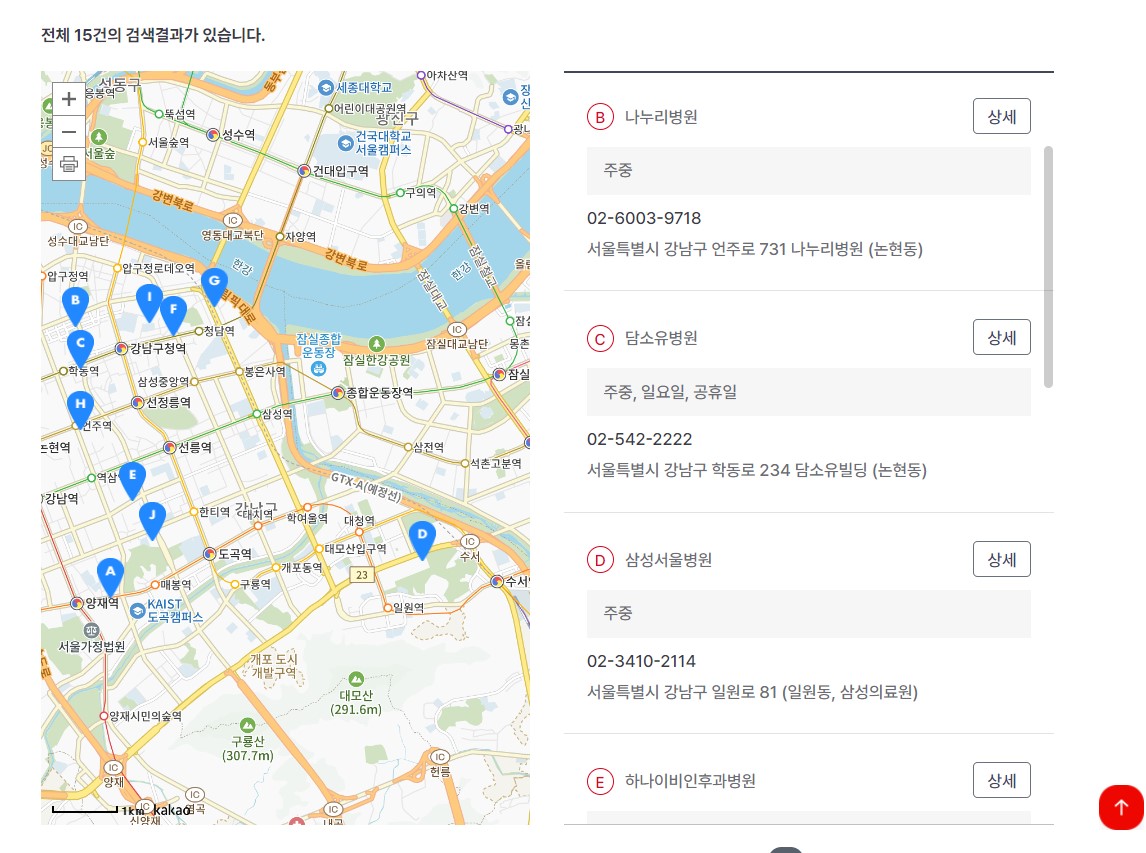1146x853 pixels.
Task: Click the print map icon
Action: click(x=68, y=165)
